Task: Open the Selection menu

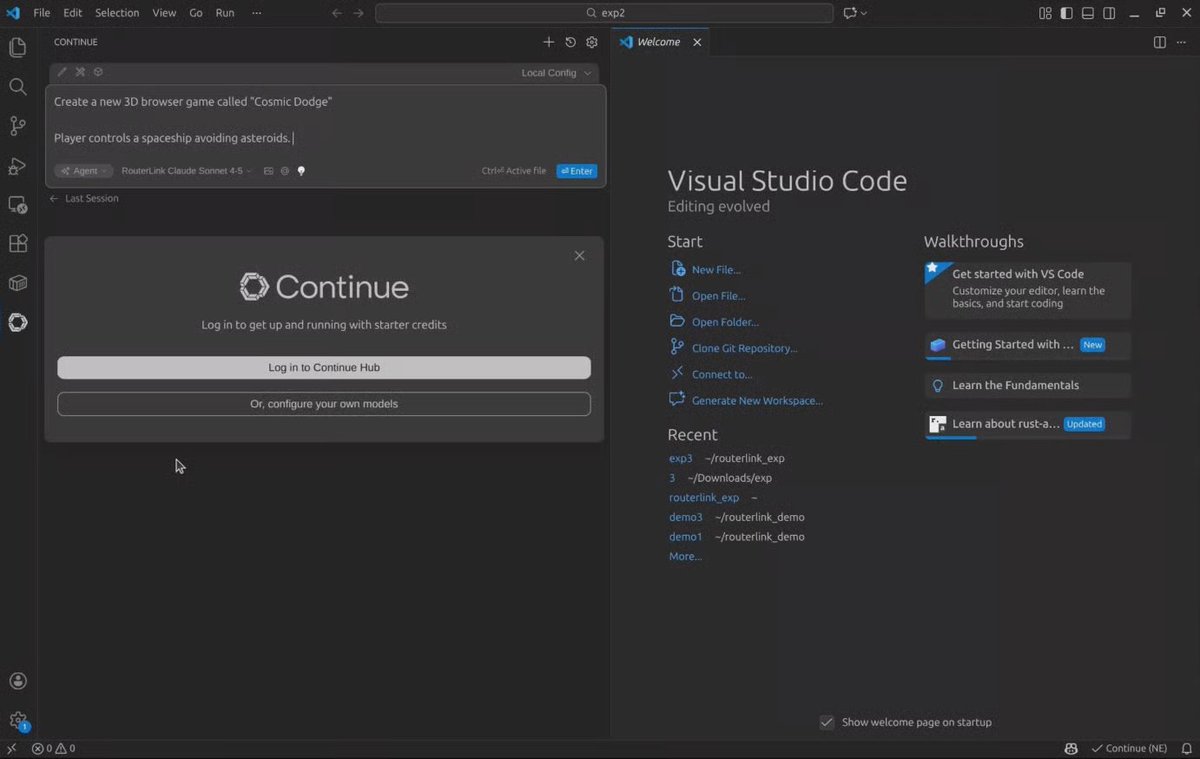Action: click(117, 13)
